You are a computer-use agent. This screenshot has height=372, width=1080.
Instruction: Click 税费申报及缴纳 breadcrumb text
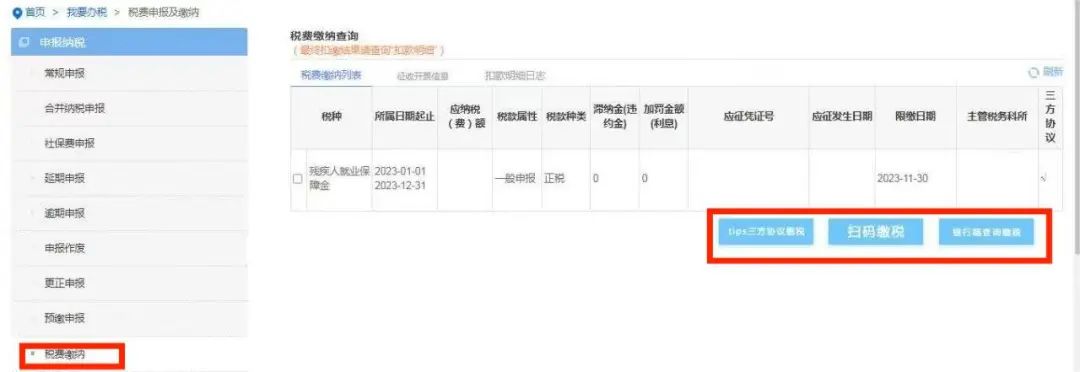(x=165, y=13)
